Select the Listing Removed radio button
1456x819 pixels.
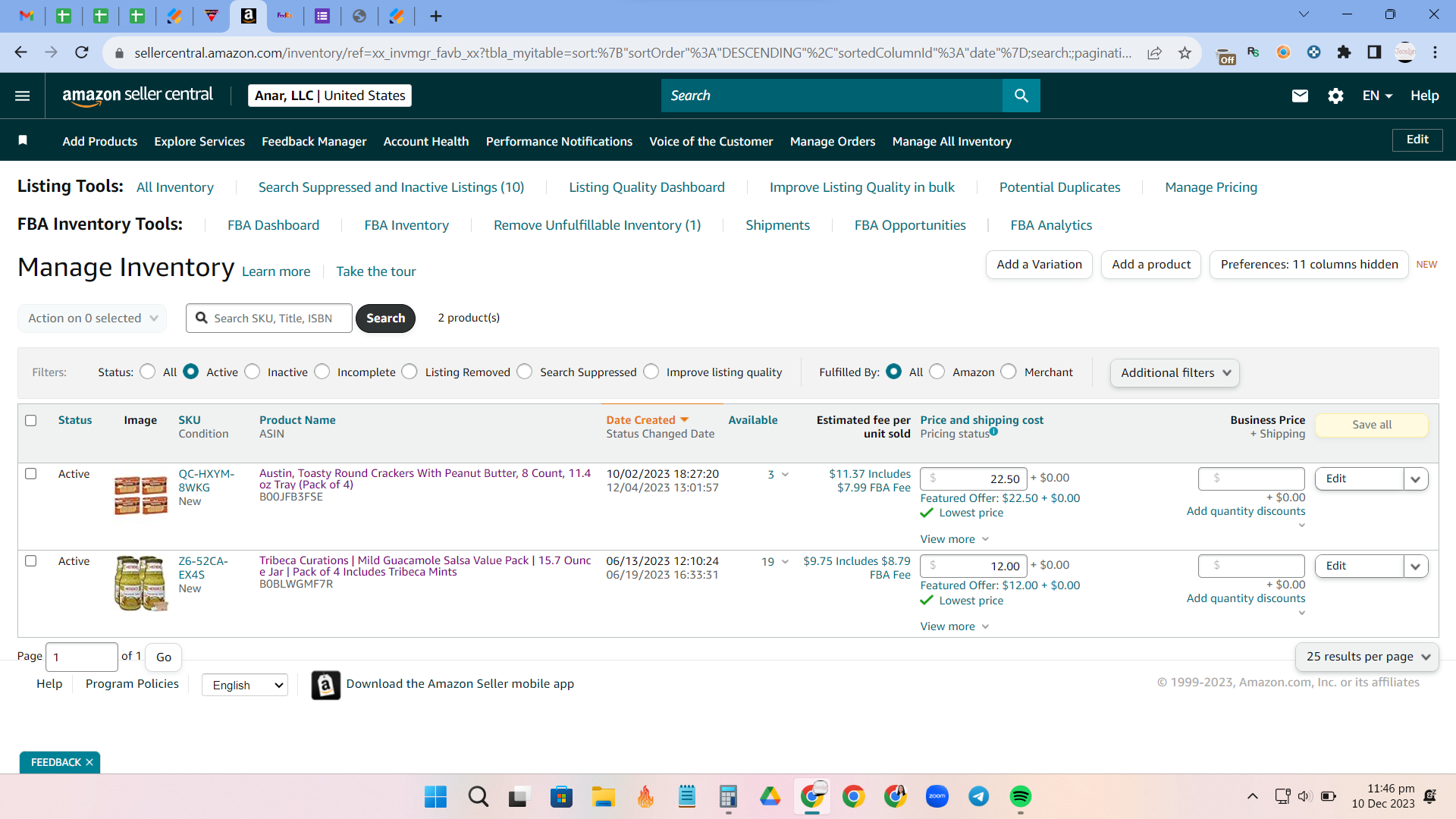(x=409, y=372)
